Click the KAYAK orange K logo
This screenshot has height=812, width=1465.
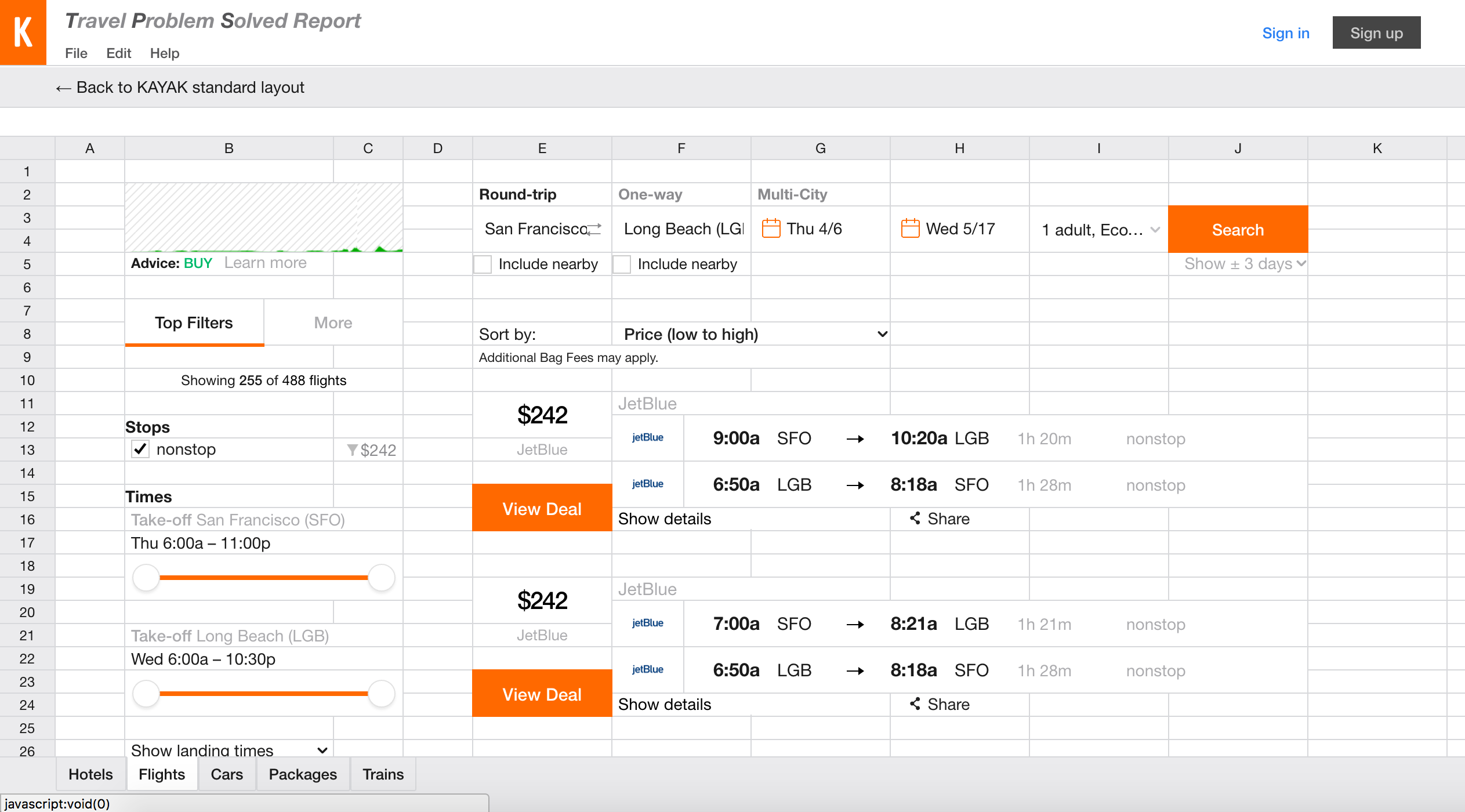pyautogui.click(x=23, y=32)
